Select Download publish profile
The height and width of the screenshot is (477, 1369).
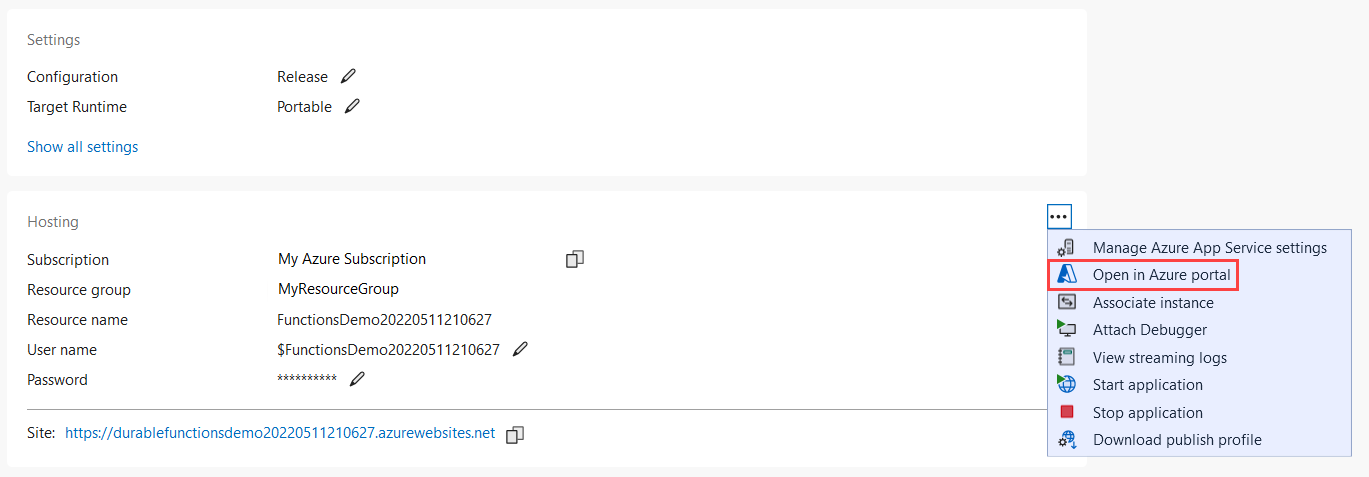click(1177, 440)
